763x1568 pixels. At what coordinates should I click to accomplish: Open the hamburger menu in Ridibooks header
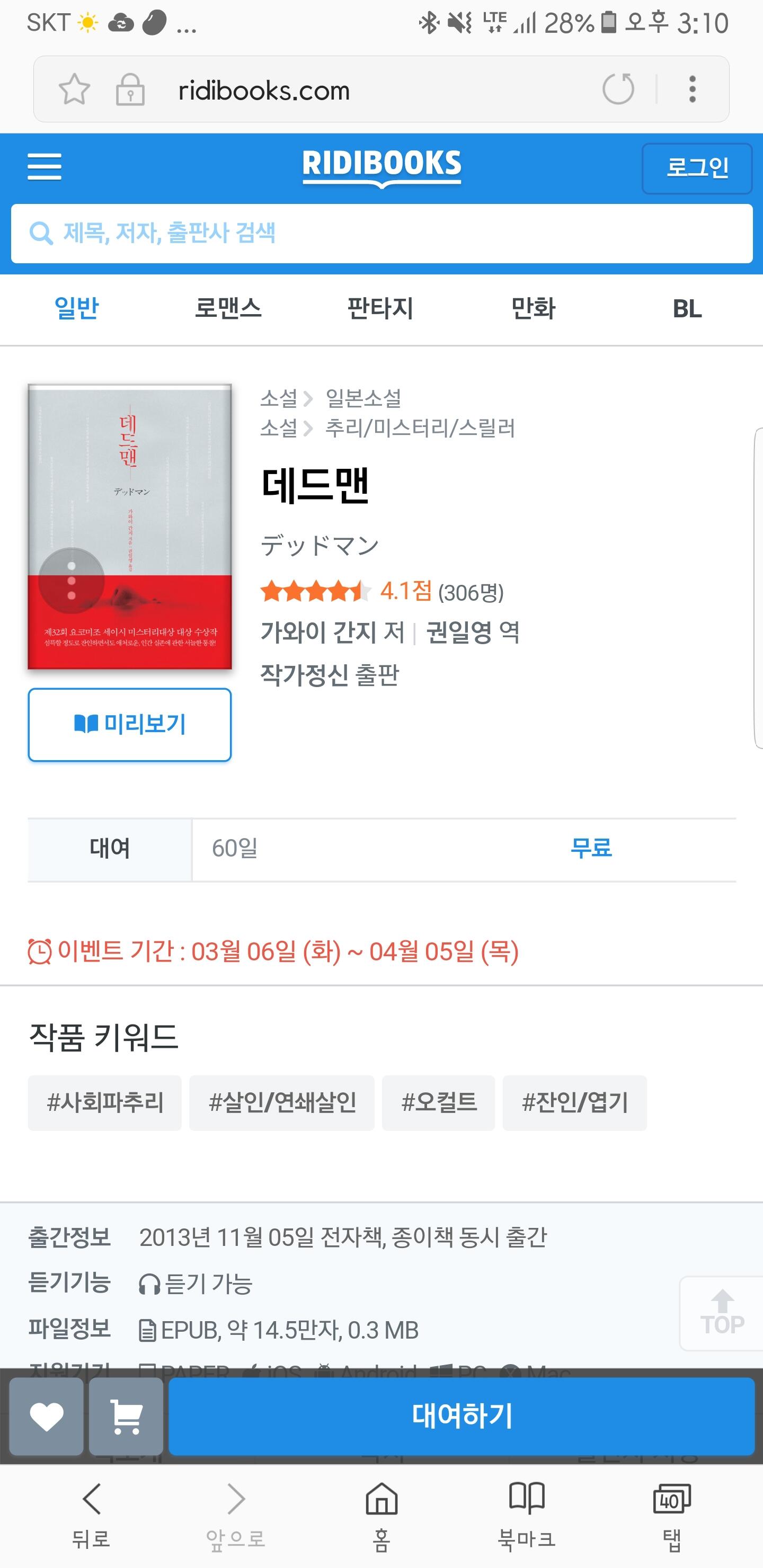coord(45,167)
